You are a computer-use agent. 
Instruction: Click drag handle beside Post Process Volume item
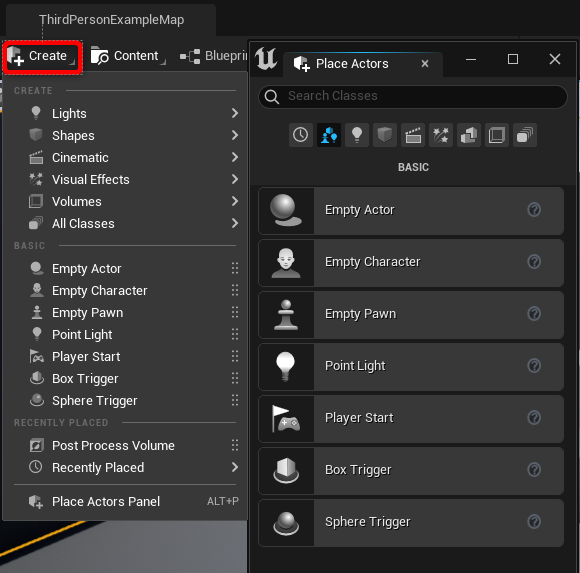point(235,445)
